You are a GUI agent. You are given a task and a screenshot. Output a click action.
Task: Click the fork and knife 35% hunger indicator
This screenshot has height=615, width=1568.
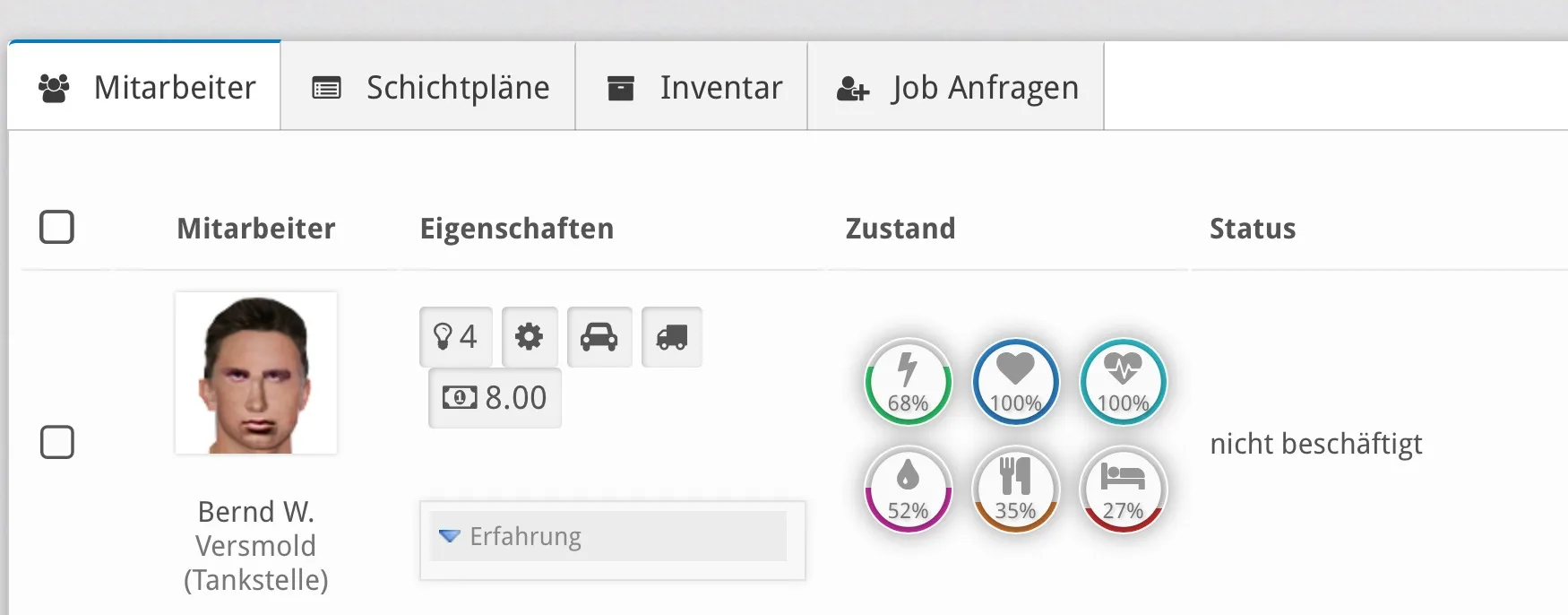click(1015, 489)
